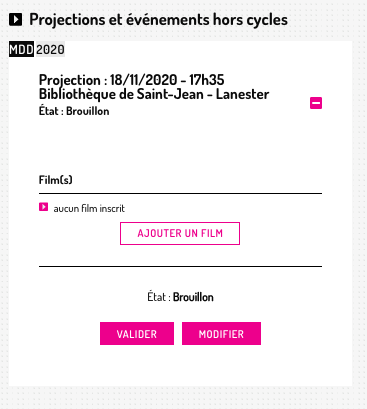Click the Projections et événements hors cycles heading

tap(158, 20)
